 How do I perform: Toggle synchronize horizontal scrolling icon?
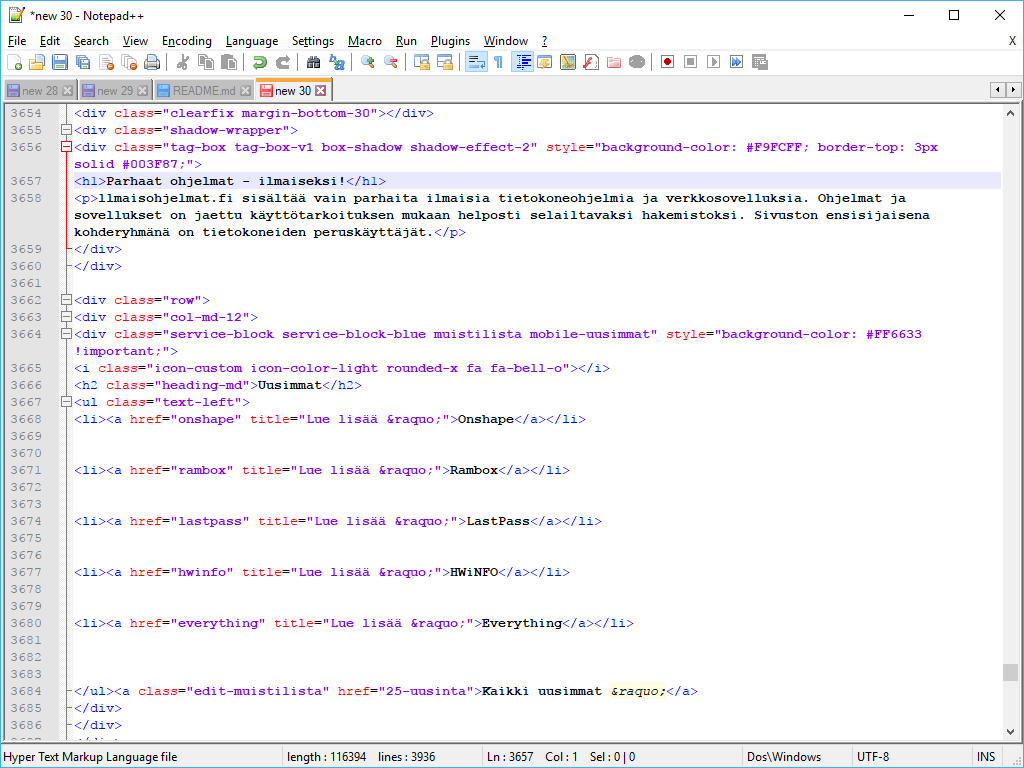(x=444, y=62)
